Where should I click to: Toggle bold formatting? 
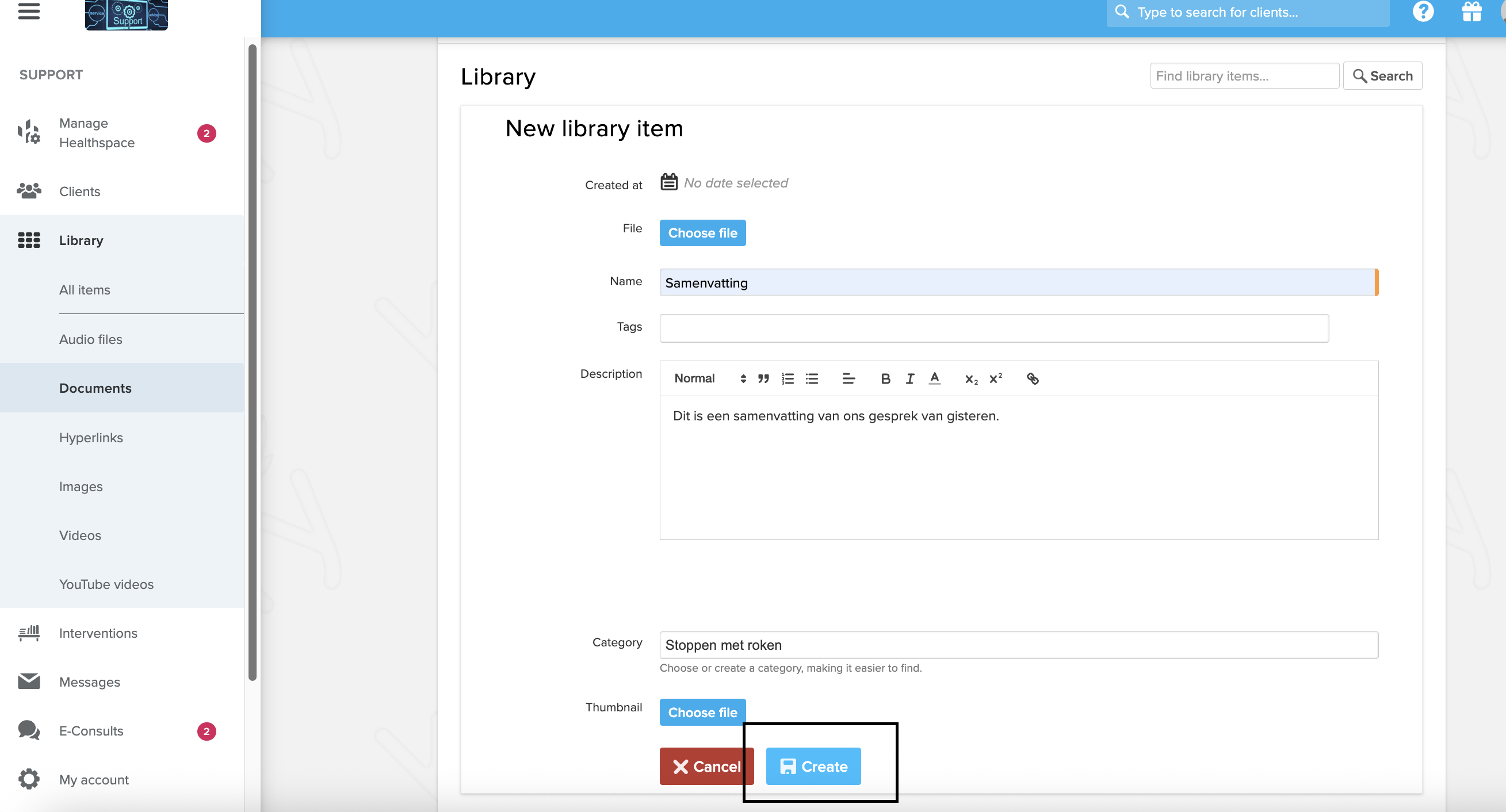tap(885, 379)
